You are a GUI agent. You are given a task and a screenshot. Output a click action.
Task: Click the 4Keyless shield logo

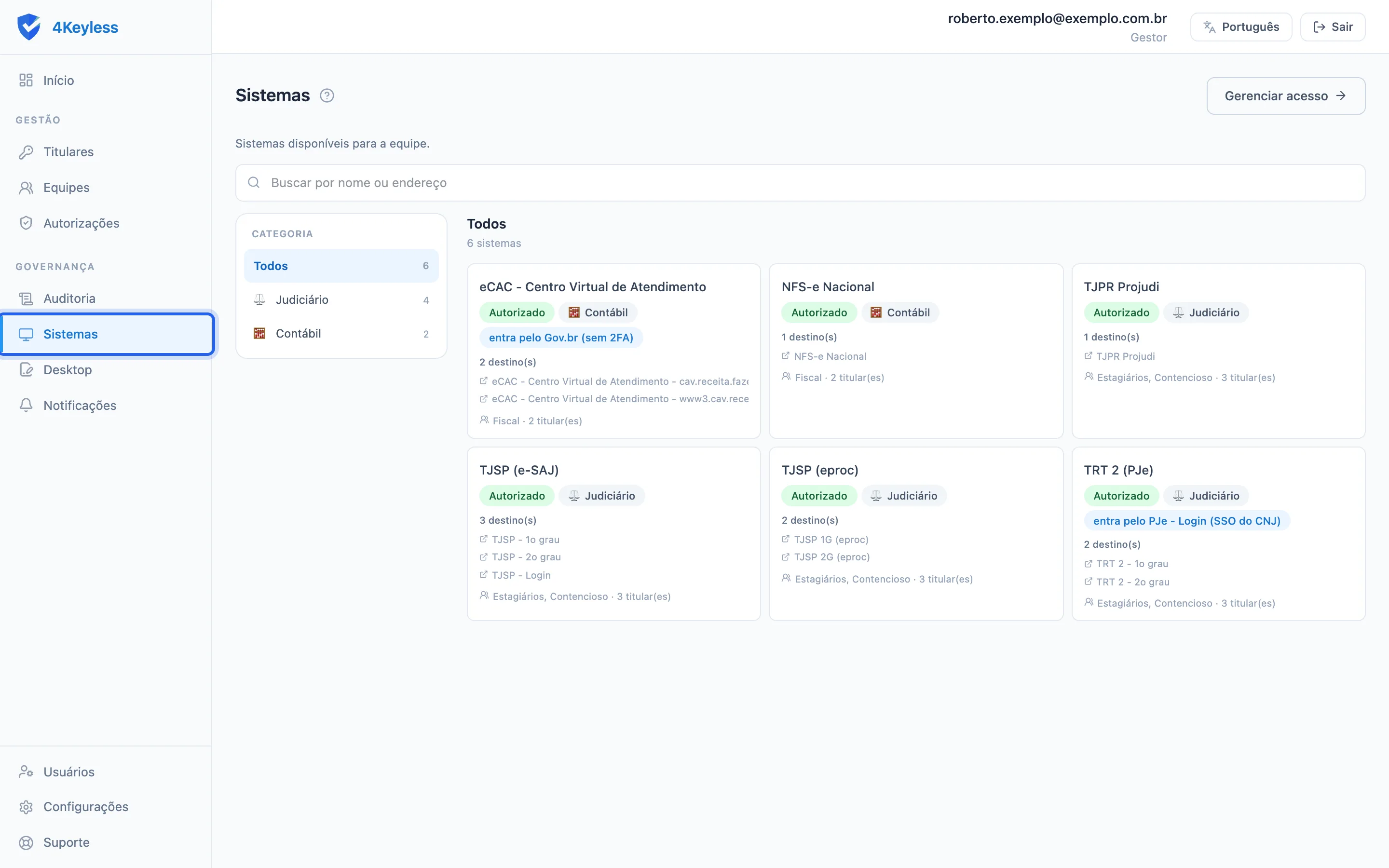tap(29, 27)
